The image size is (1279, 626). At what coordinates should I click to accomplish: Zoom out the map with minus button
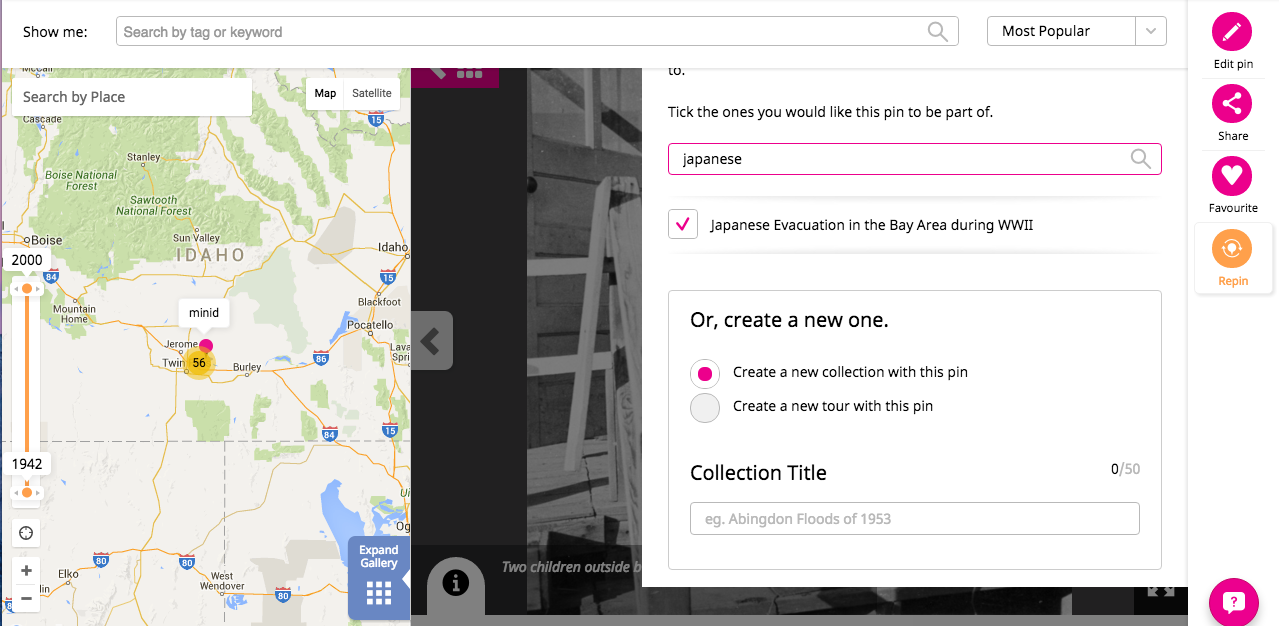[x=27, y=598]
